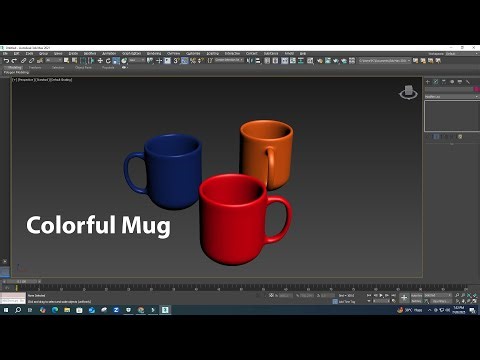Switch to the Object Paint ribbon tab
The width and height of the screenshot is (480, 360).
click(x=83, y=67)
